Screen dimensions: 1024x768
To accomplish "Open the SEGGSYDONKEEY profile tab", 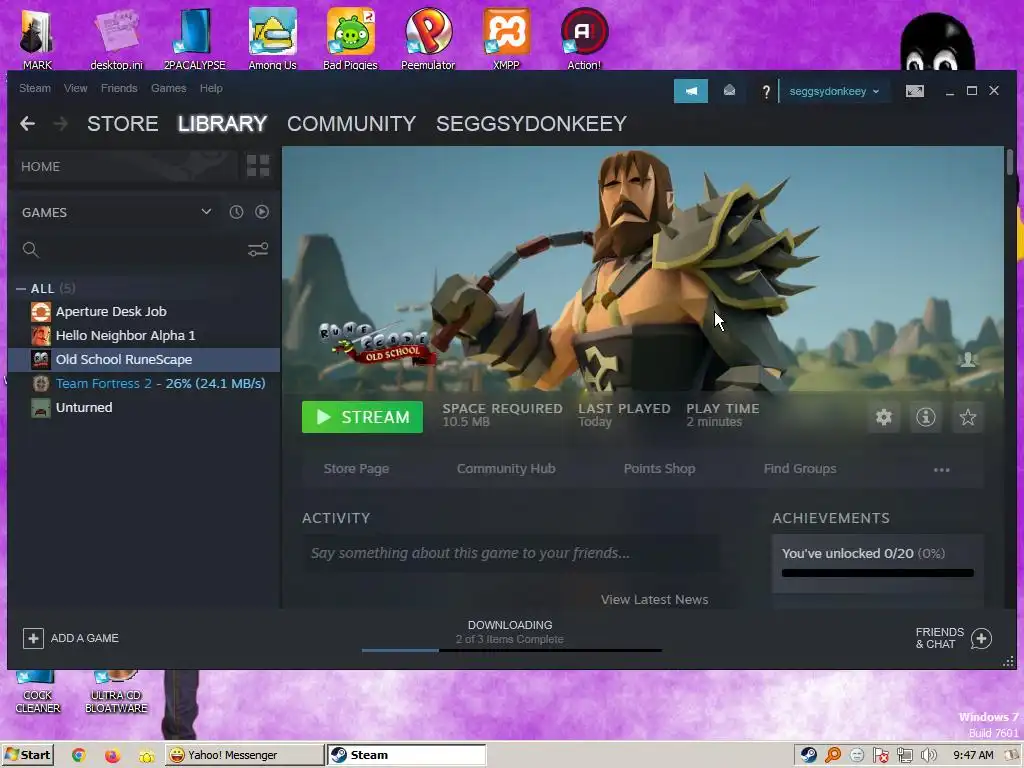I will (532, 123).
